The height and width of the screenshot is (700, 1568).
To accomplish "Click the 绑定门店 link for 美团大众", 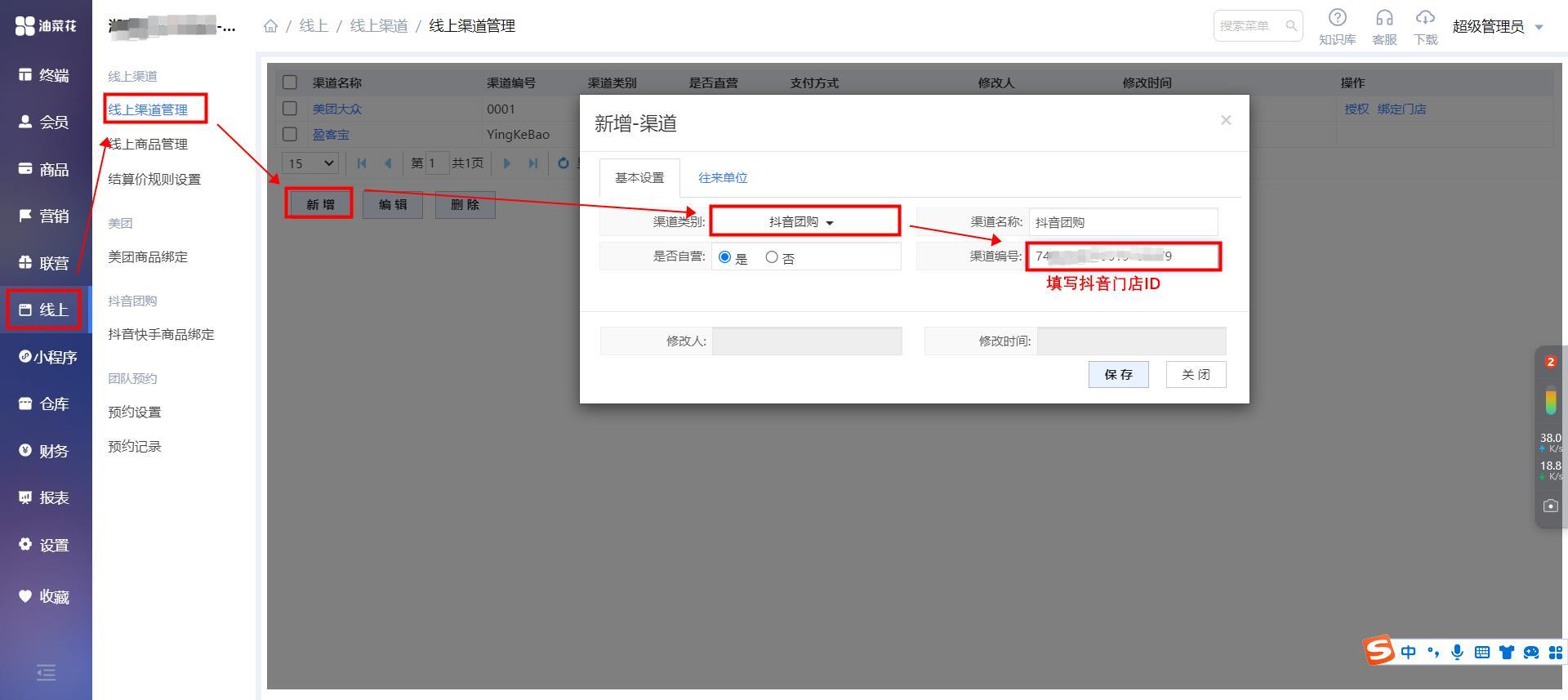I will 1401,109.
